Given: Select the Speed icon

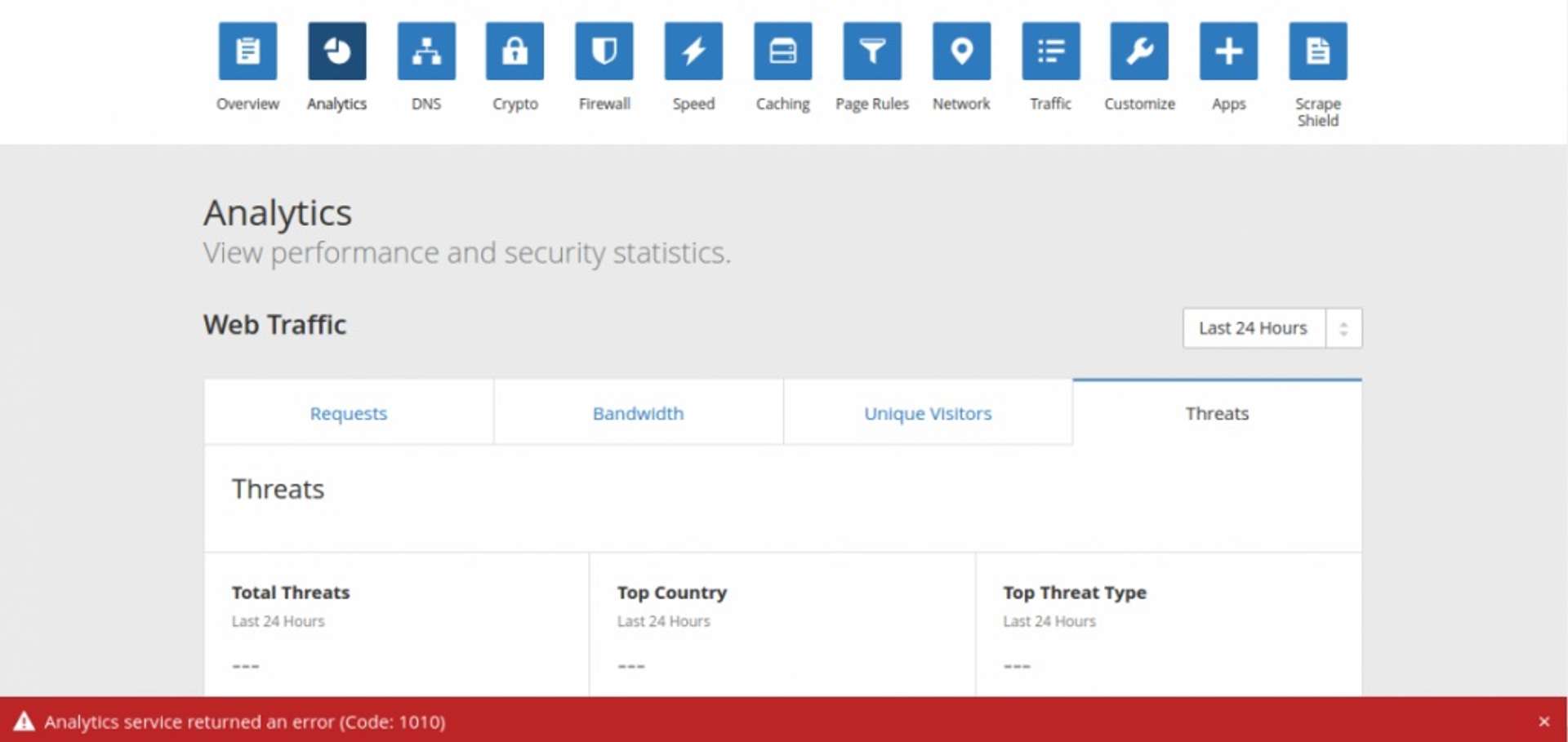Looking at the screenshot, I should click(x=693, y=51).
